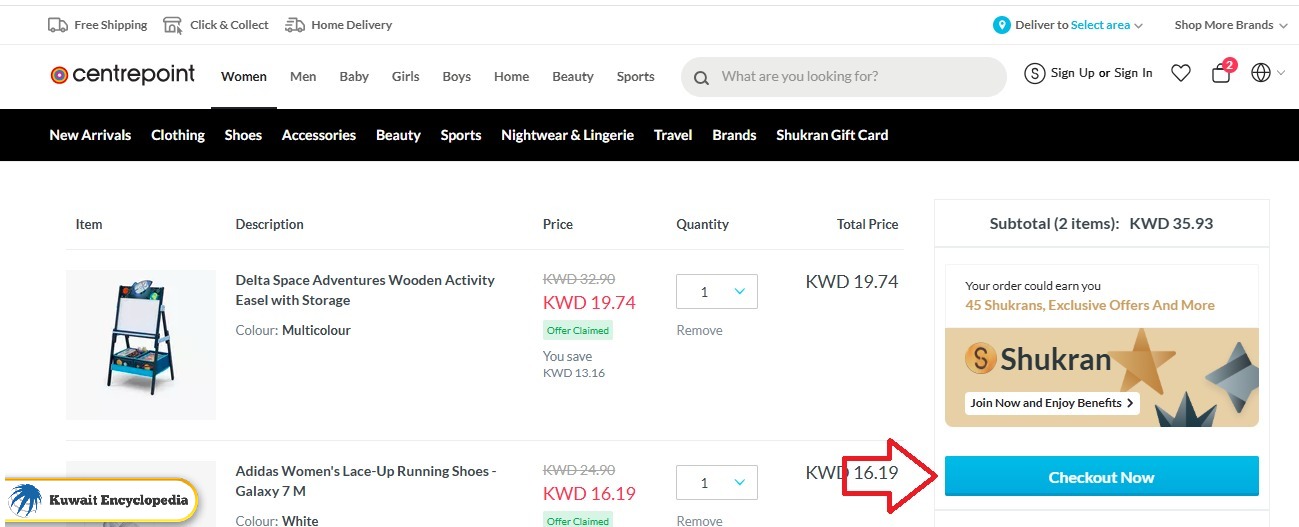The width and height of the screenshot is (1299, 527).
Task: Click Join Now and Enjoy Benefits
Action: [x=1052, y=403]
